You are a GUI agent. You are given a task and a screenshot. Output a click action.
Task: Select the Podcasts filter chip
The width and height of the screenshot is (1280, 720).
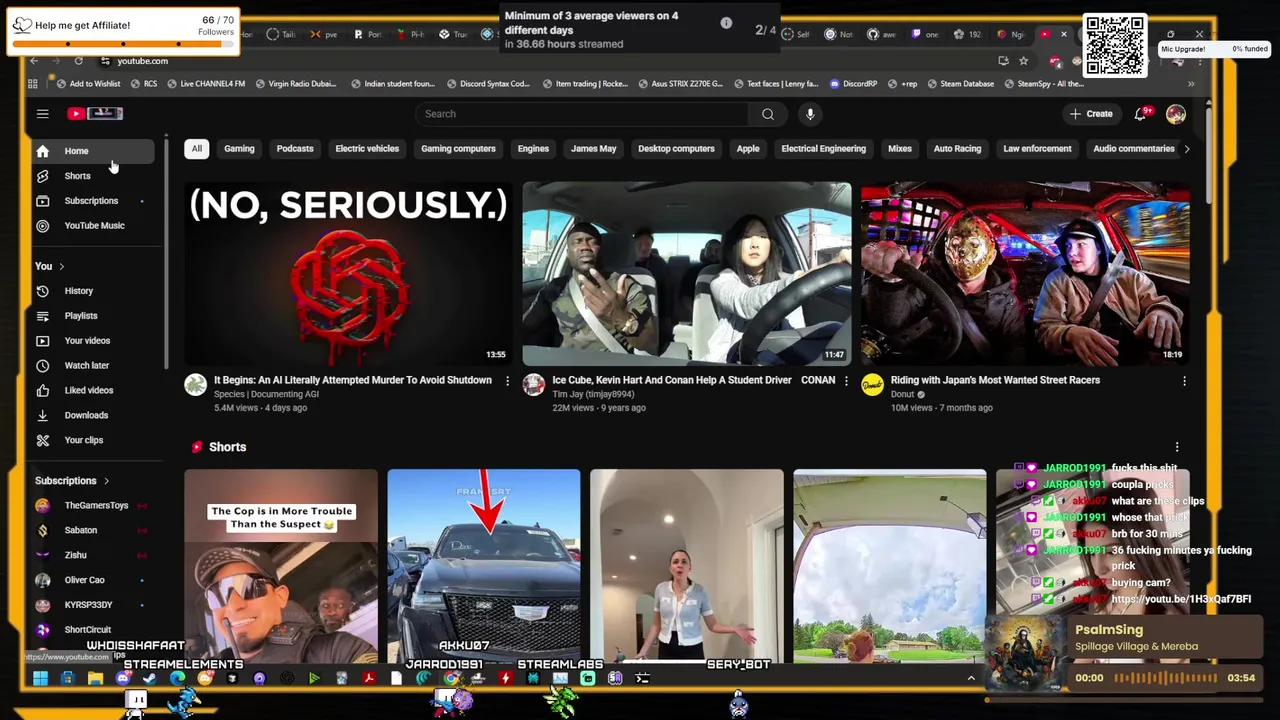[295, 149]
